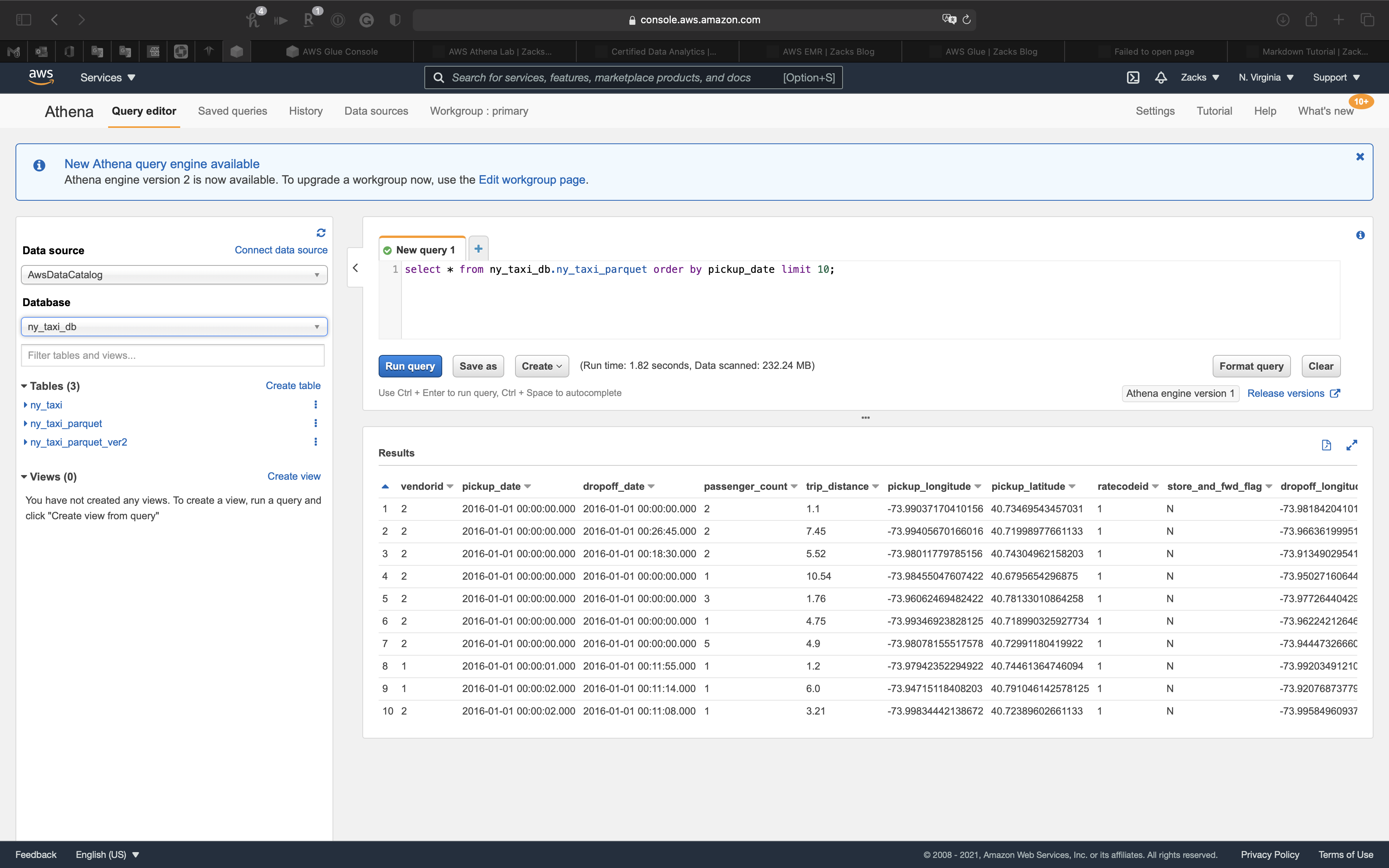1389x868 pixels.
Task: Open the Edit workgroup page link
Action: [531, 180]
